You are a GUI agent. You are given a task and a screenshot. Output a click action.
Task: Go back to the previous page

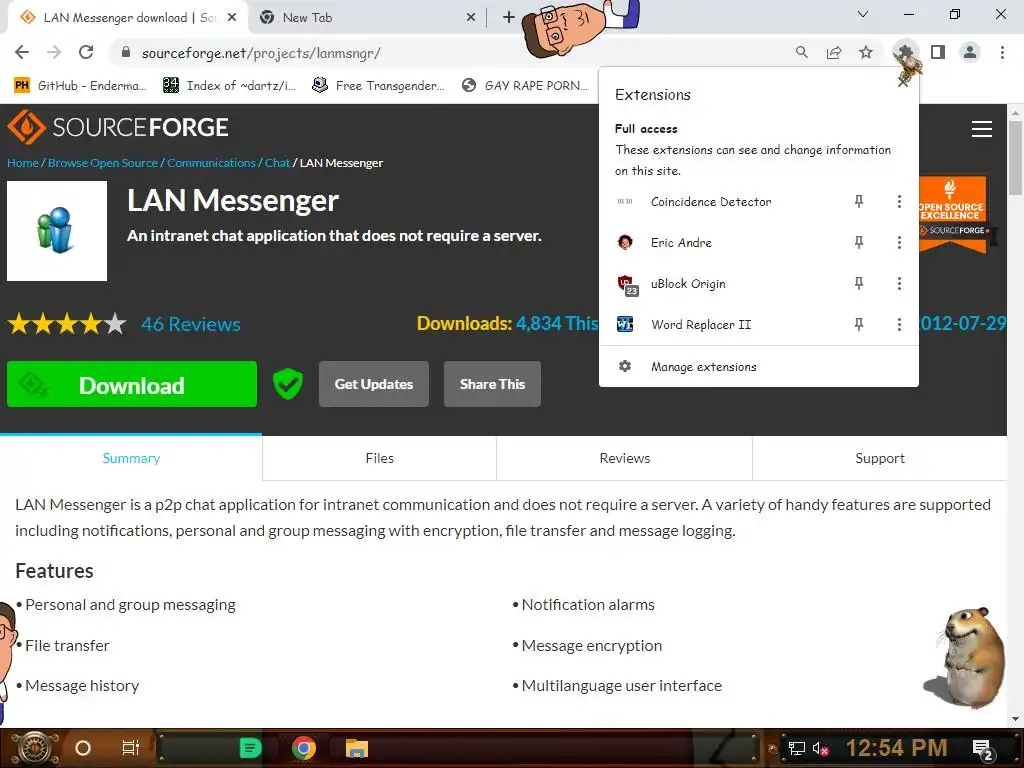coord(22,53)
